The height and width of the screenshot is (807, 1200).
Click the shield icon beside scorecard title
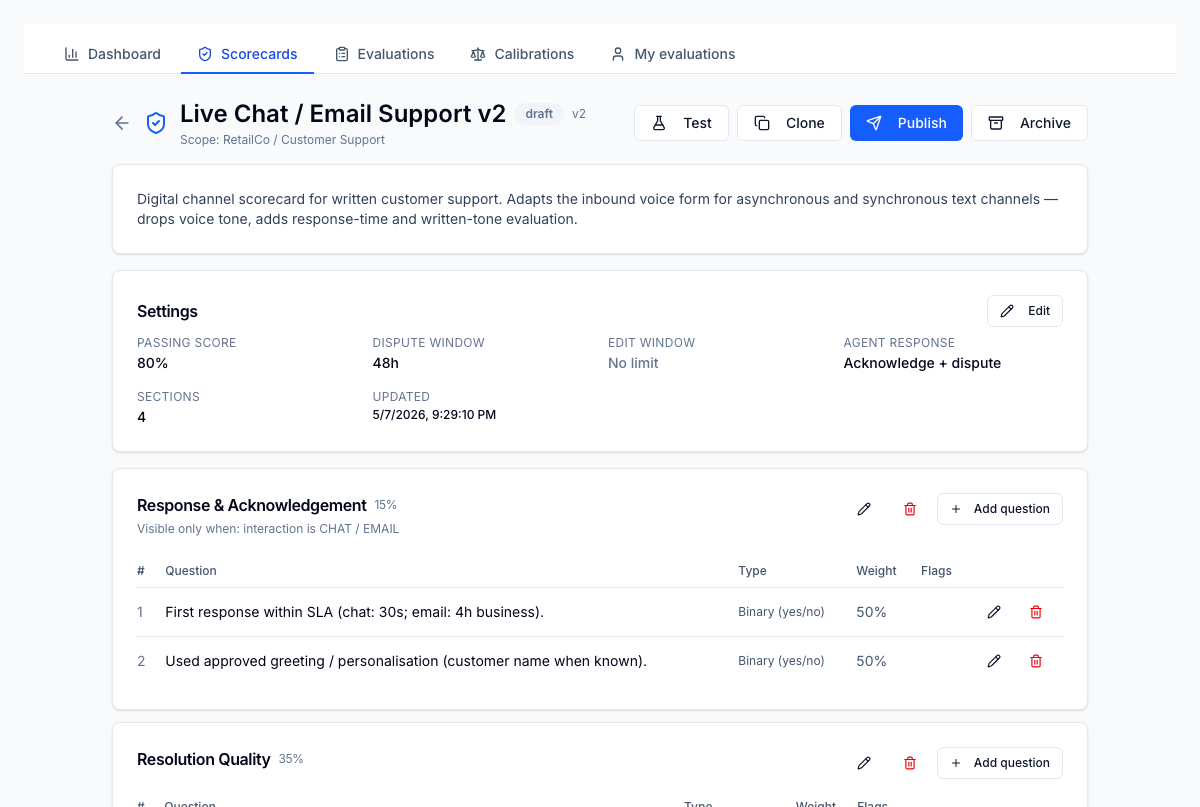tap(156, 123)
